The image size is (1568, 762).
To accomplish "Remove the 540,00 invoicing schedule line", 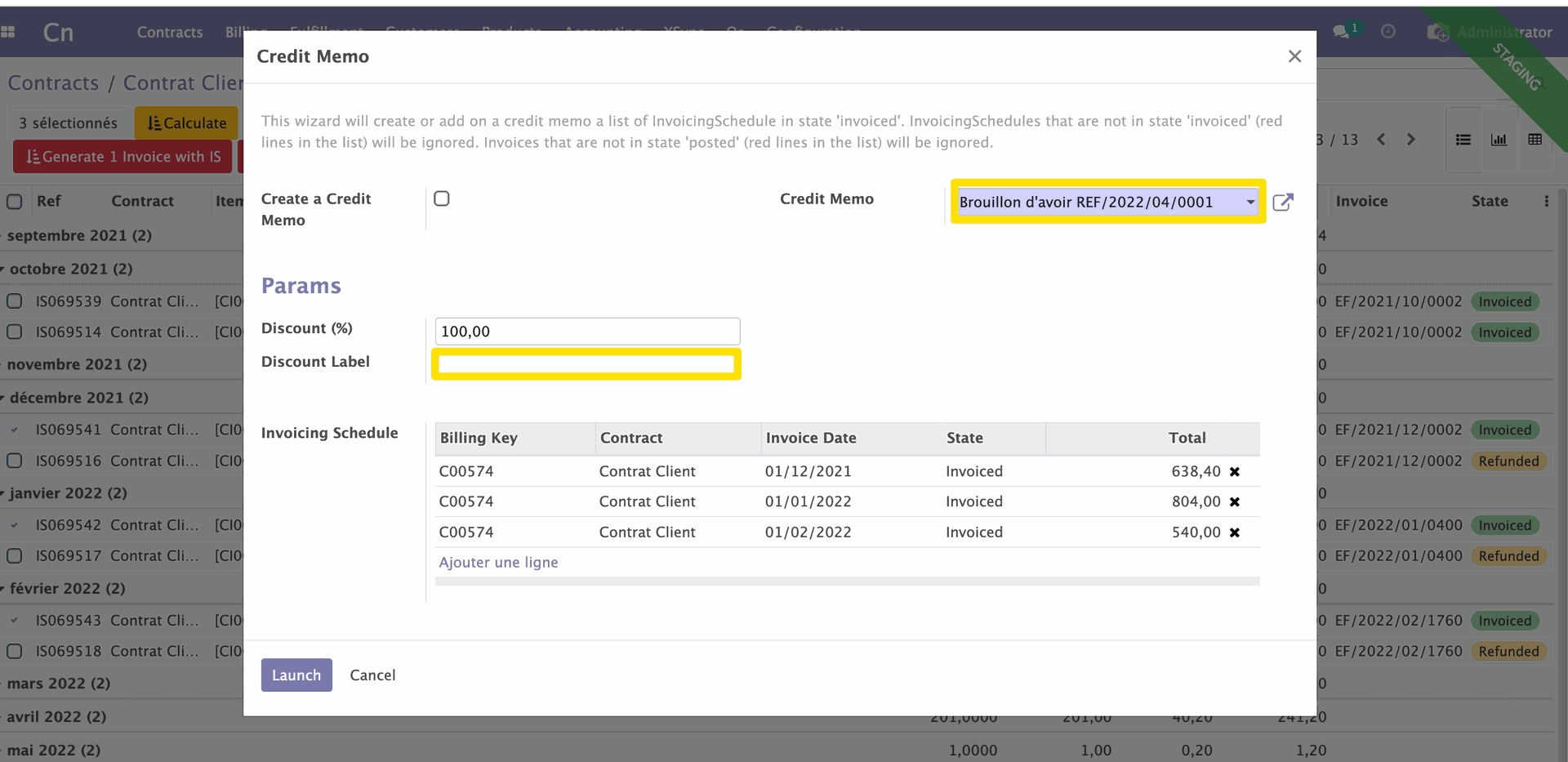I will tap(1235, 533).
